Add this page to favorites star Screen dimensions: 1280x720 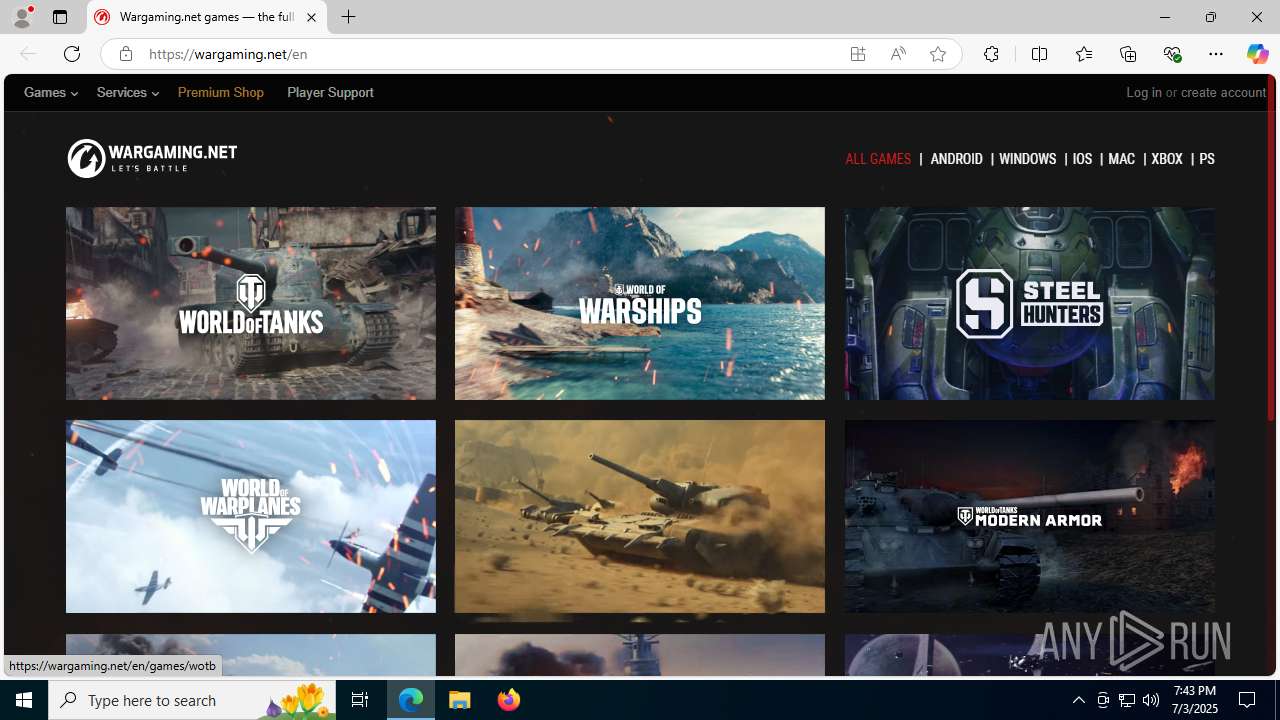pyautogui.click(x=938, y=54)
